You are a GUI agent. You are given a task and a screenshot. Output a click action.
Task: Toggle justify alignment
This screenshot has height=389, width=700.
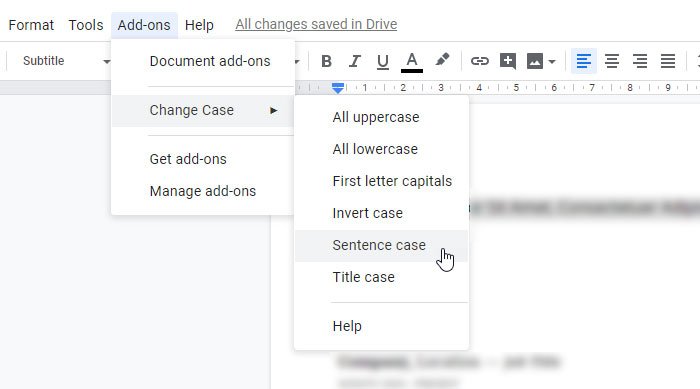click(668, 61)
